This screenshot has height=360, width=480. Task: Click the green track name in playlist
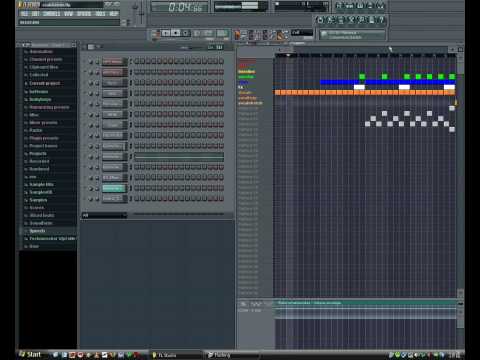(x=246, y=77)
